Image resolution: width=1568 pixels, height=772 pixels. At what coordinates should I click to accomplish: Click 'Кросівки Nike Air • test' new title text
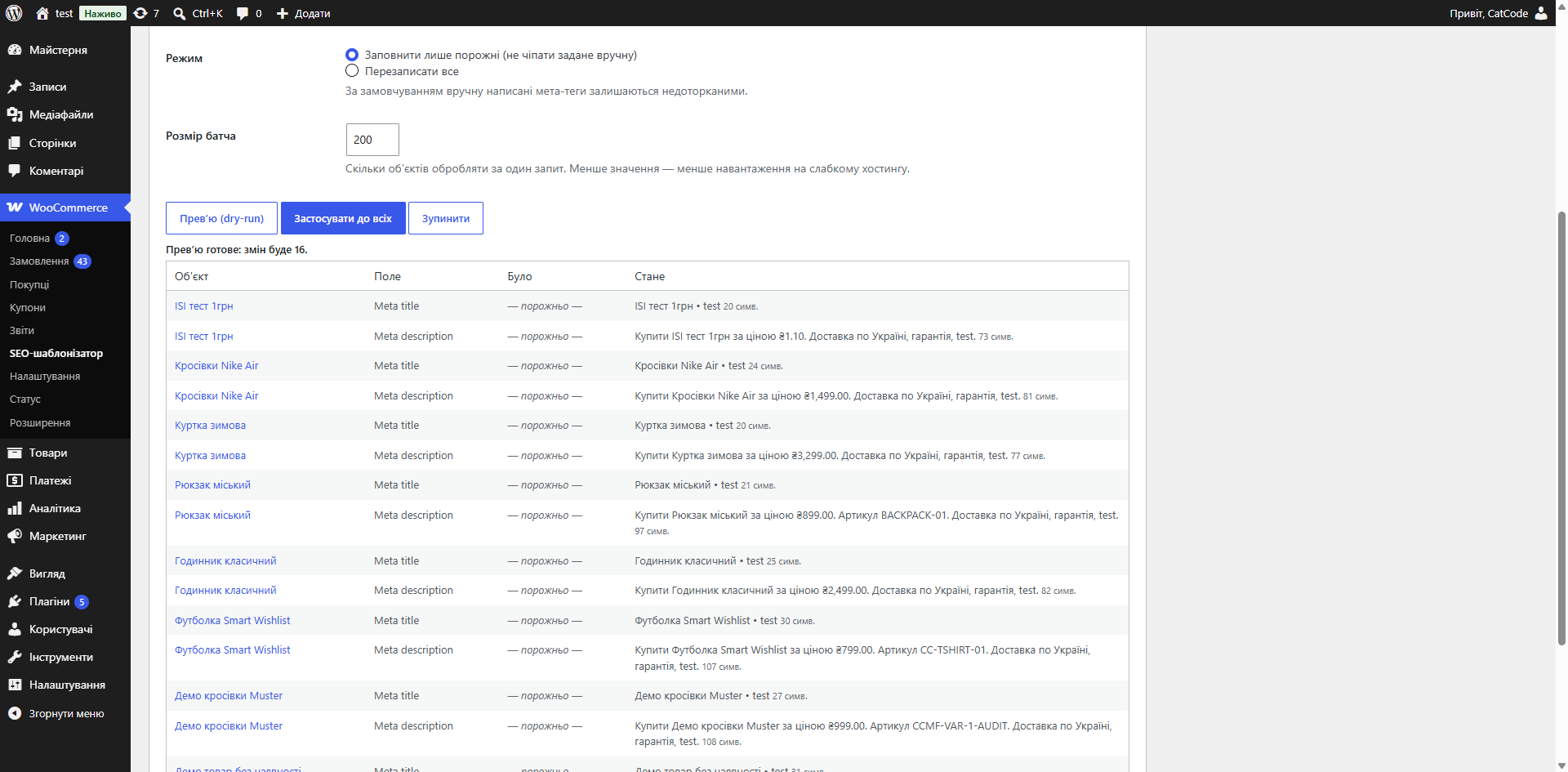[690, 366]
